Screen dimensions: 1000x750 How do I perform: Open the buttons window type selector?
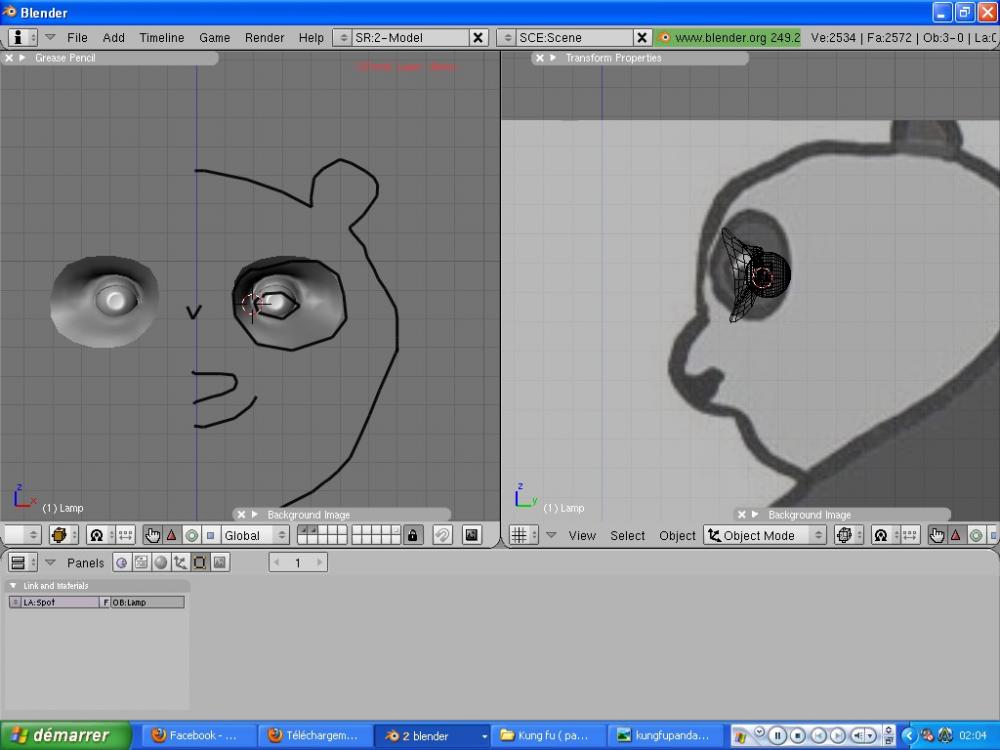click(x=22, y=562)
